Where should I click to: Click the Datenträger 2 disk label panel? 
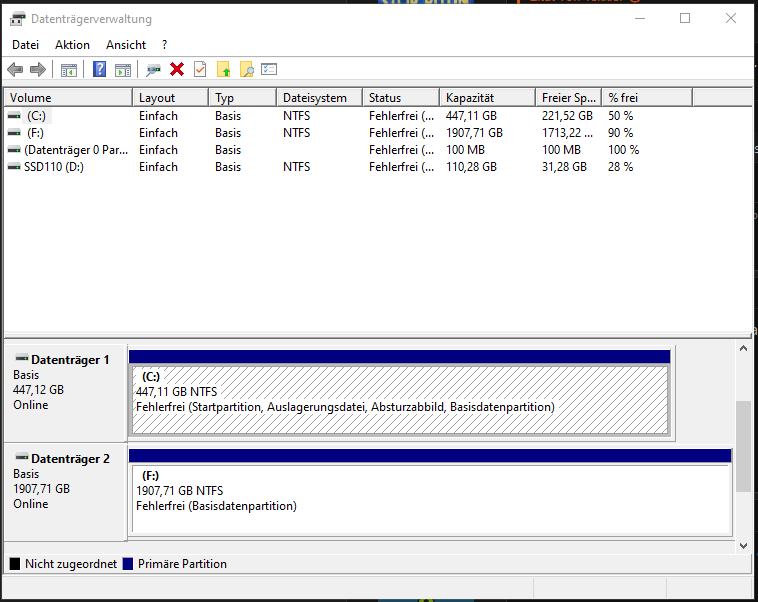click(x=65, y=492)
